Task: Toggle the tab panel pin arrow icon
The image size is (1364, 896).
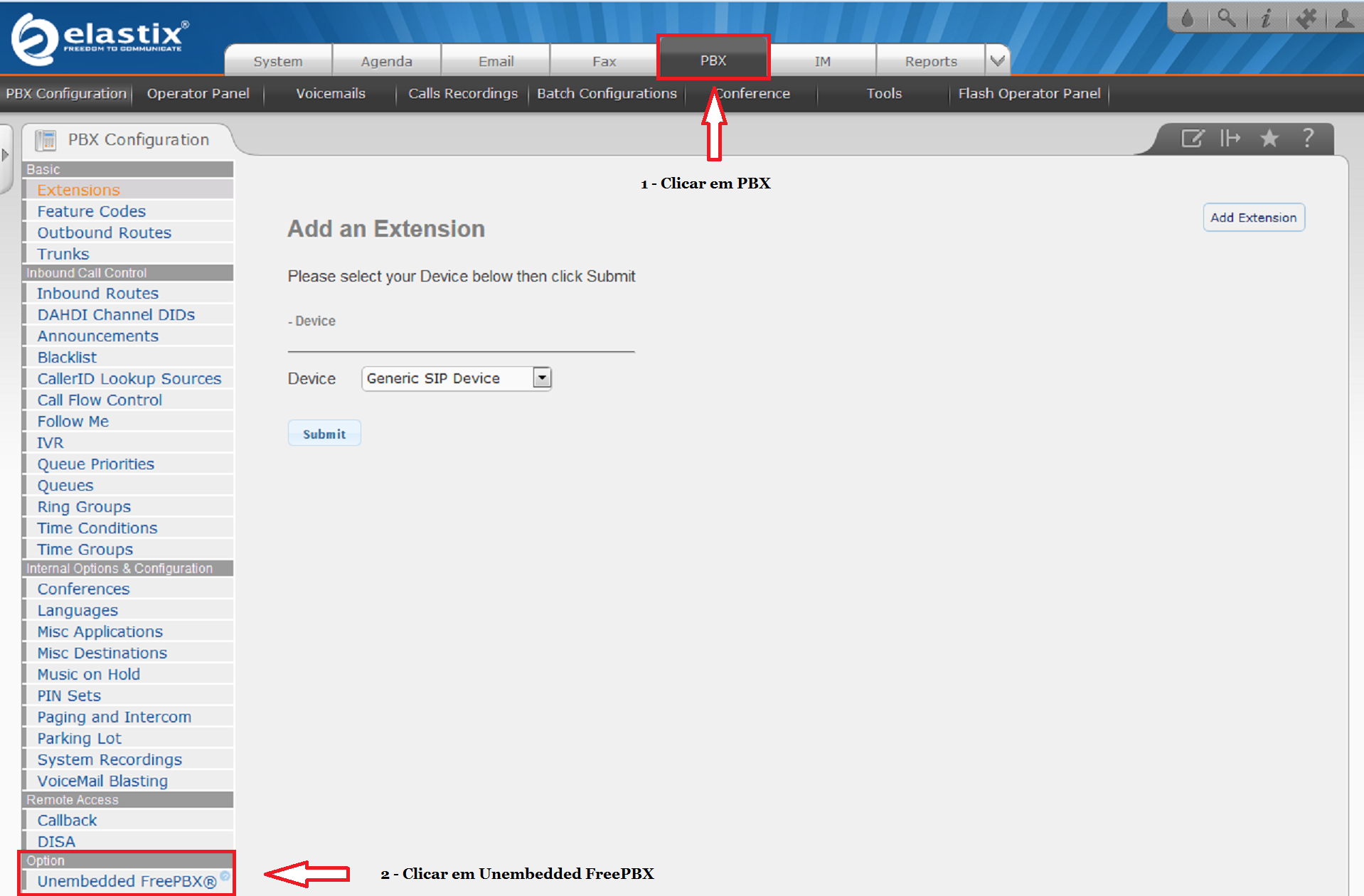Action: pos(1230,138)
